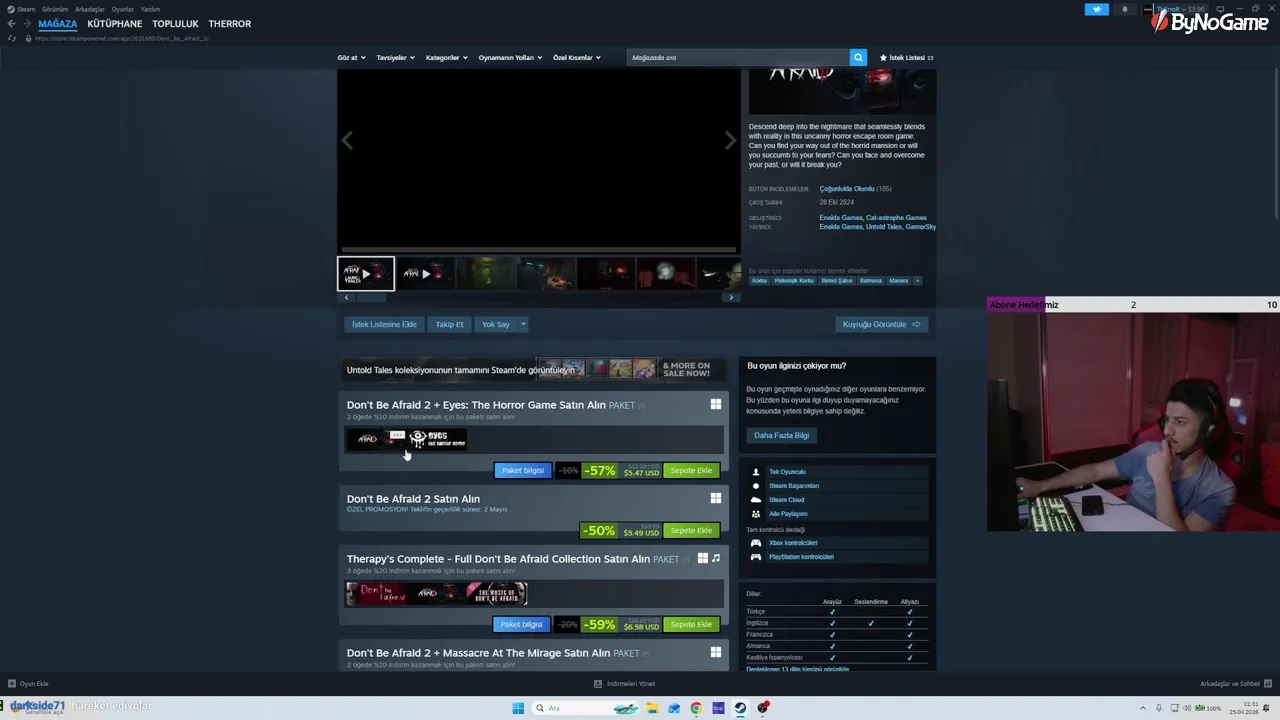Click PlayStation controller icon in controller support
This screenshot has width=1280, height=720.
[756, 557]
